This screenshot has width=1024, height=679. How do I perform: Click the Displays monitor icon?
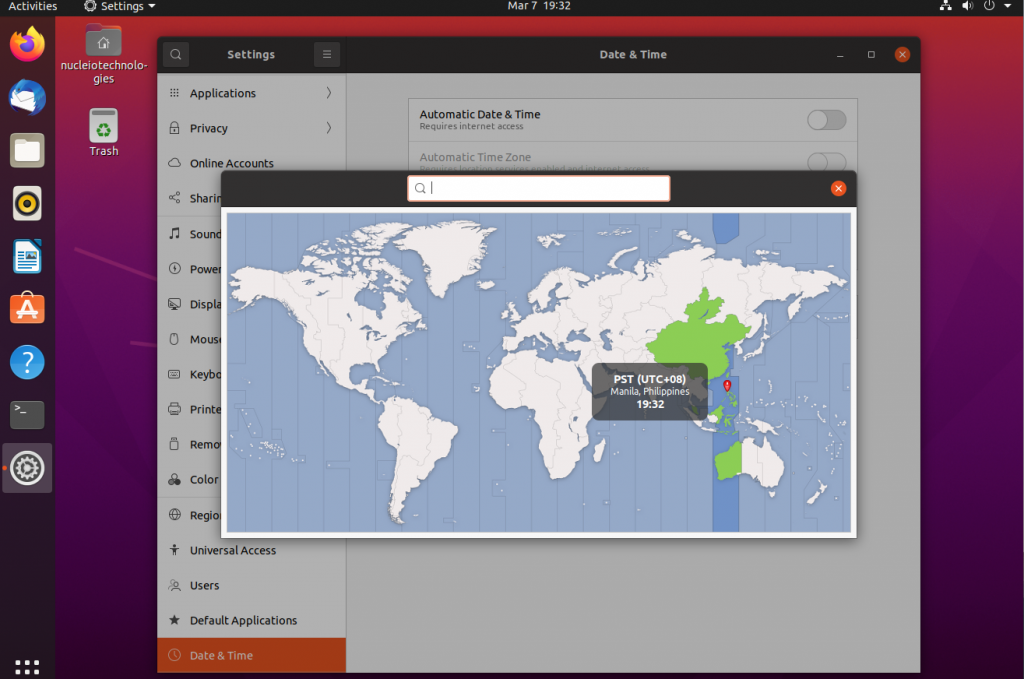[x=174, y=304]
